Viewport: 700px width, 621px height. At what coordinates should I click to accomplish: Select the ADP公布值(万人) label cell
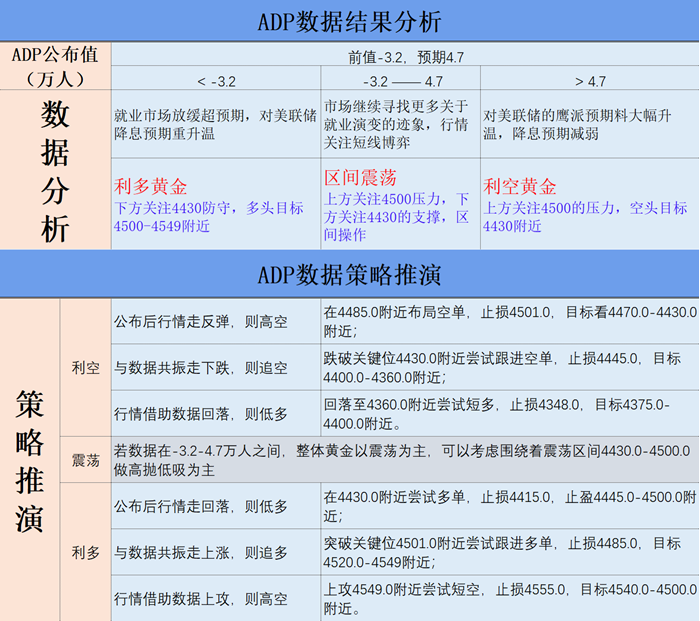[x=55, y=66]
